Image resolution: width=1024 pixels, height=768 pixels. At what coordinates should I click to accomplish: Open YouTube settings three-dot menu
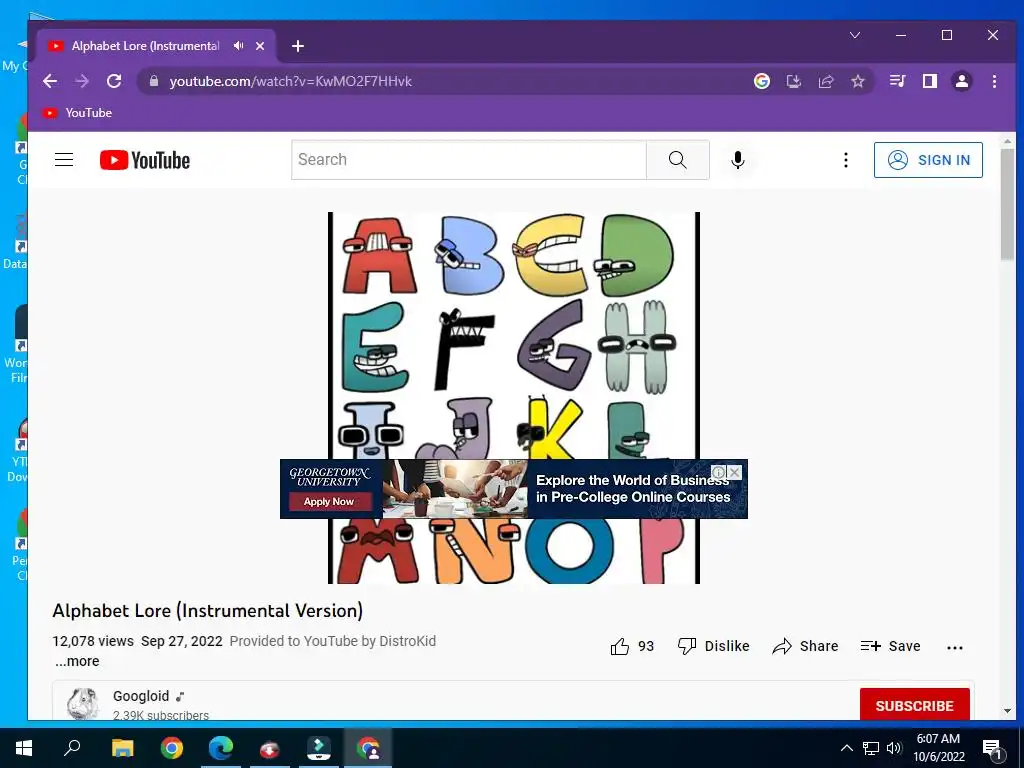coord(846,160)
